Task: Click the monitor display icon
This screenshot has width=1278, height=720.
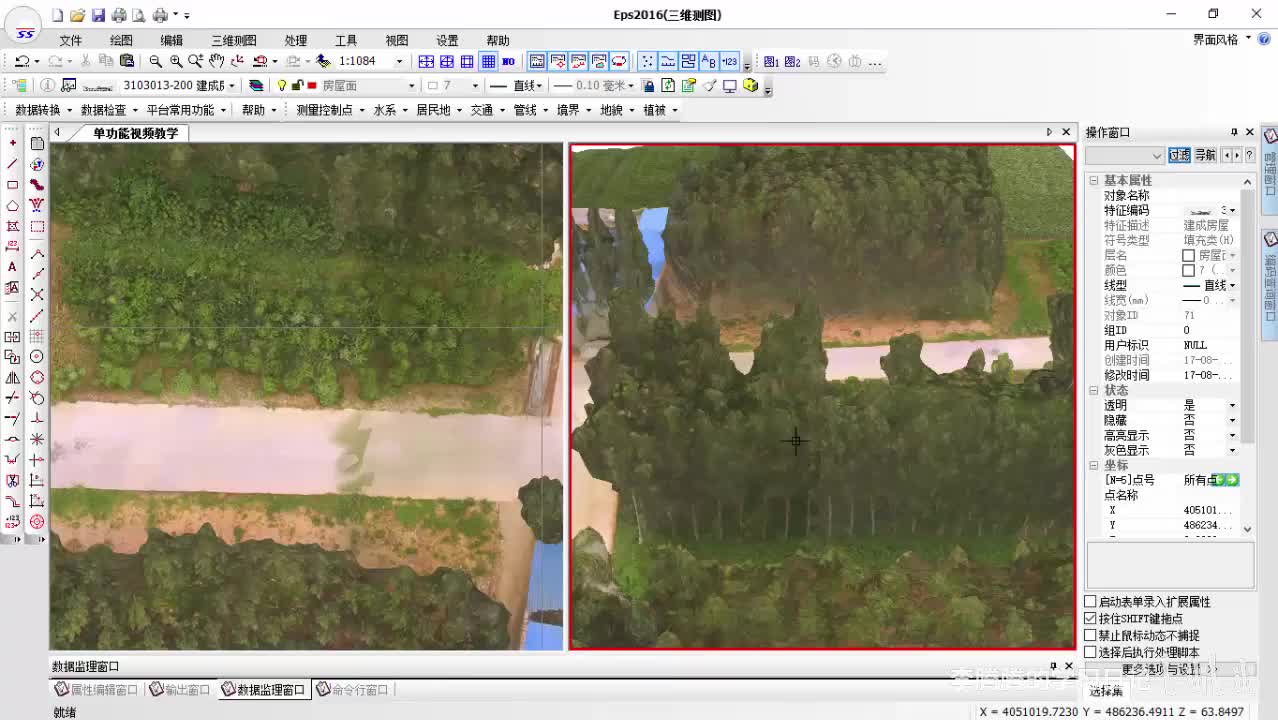Action: [730, 86]
